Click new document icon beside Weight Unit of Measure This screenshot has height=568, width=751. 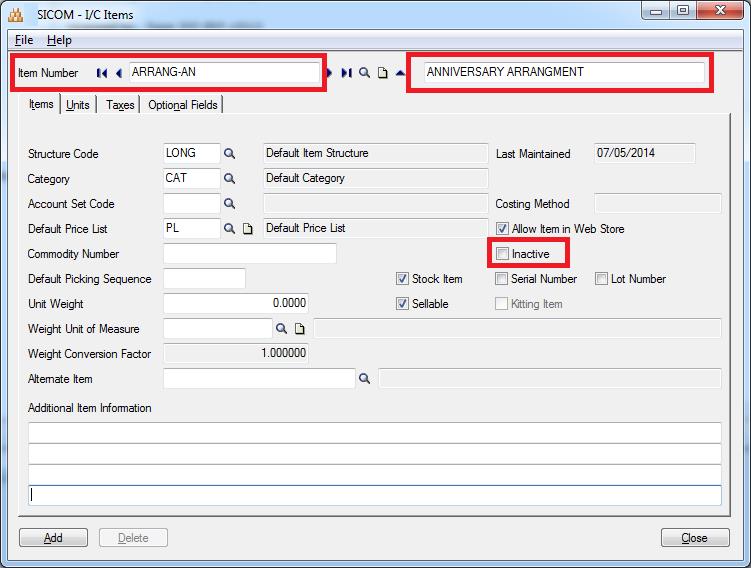click(299, 329)
